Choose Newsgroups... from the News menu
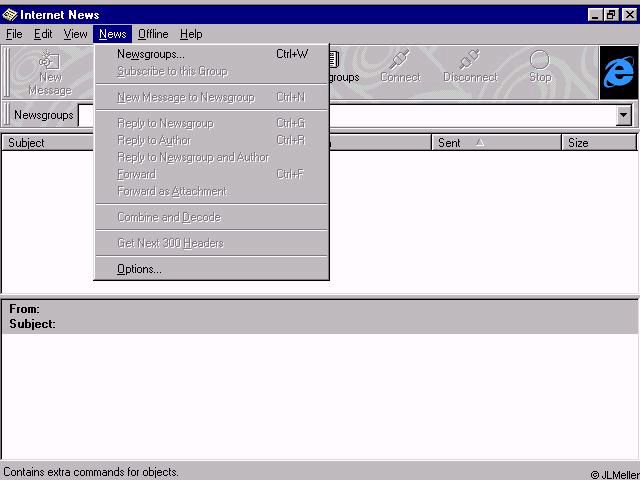Screen dimensions: 640x480 tap(211, 54)
